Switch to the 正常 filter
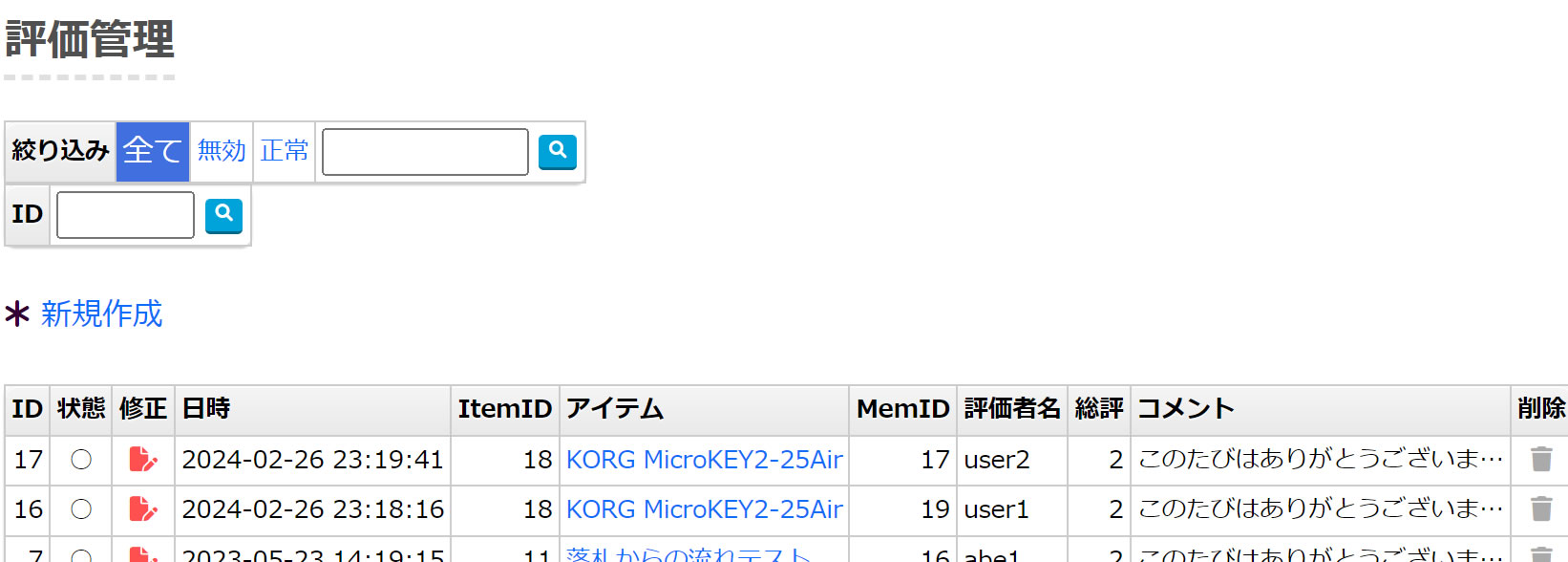Image resolution: width=1568 pixels, height=562 pixels. [x=284, y=151]
